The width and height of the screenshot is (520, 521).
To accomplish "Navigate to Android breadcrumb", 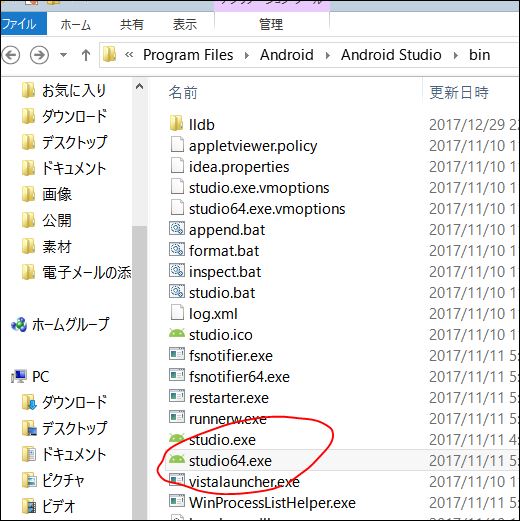I will (x=287, y=55).
